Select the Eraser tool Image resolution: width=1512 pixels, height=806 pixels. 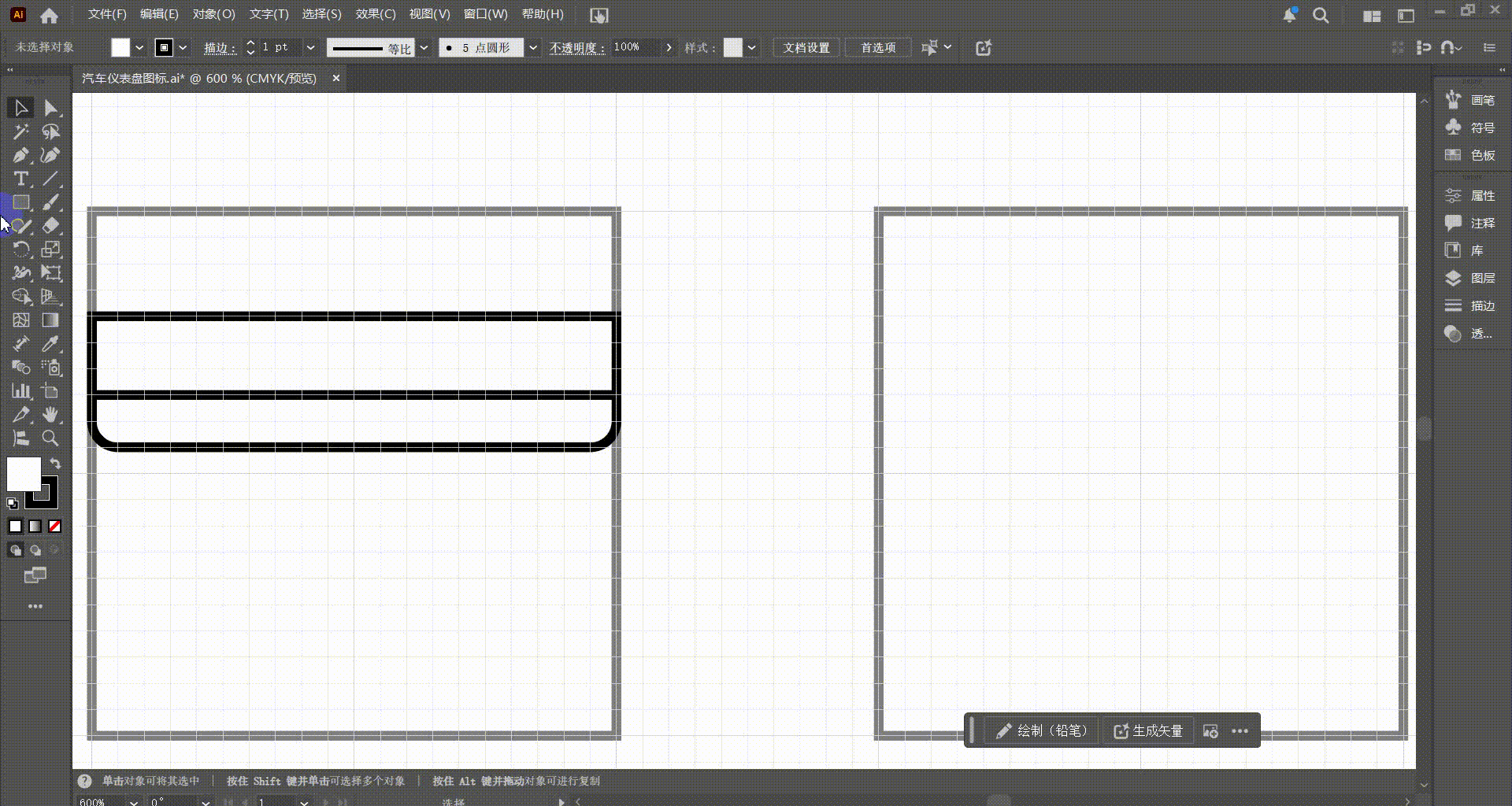pyautogui.click(x=50, y=226)
